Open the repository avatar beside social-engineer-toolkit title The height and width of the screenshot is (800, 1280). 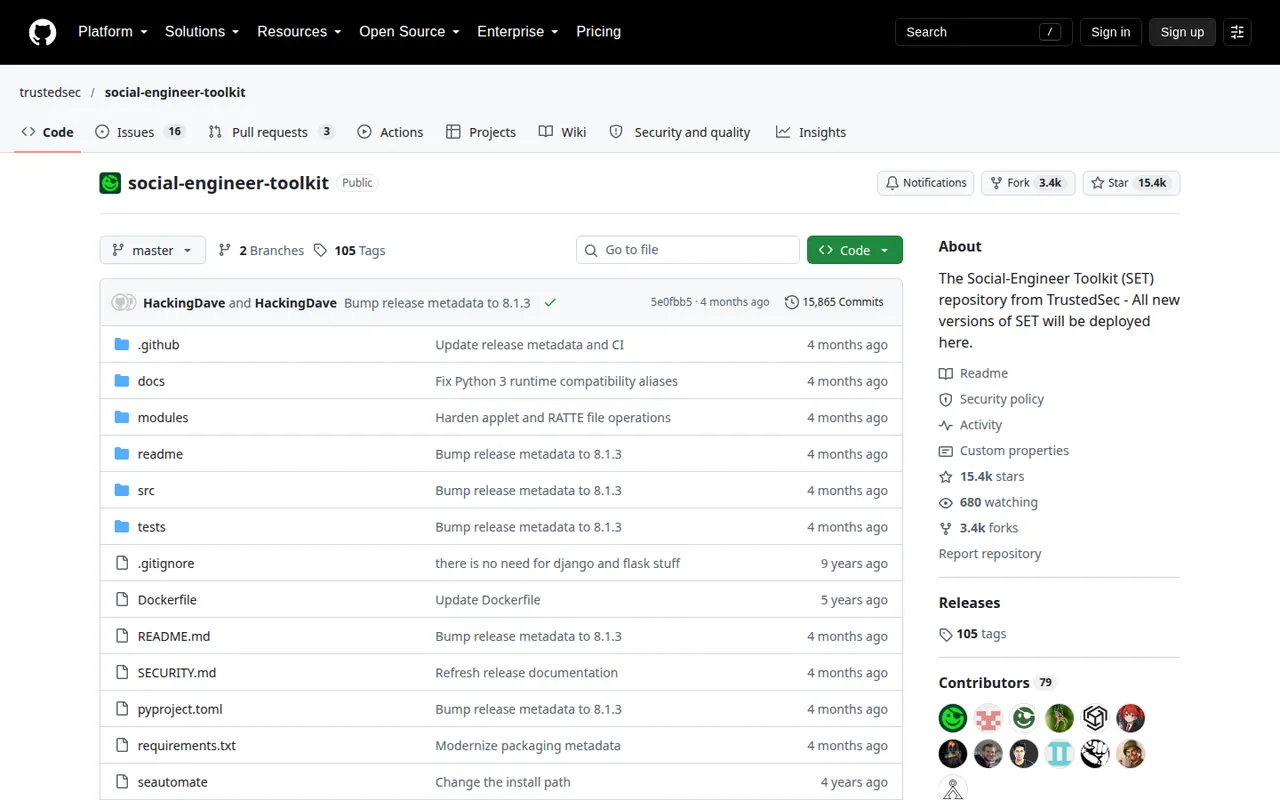pos(110,183)
